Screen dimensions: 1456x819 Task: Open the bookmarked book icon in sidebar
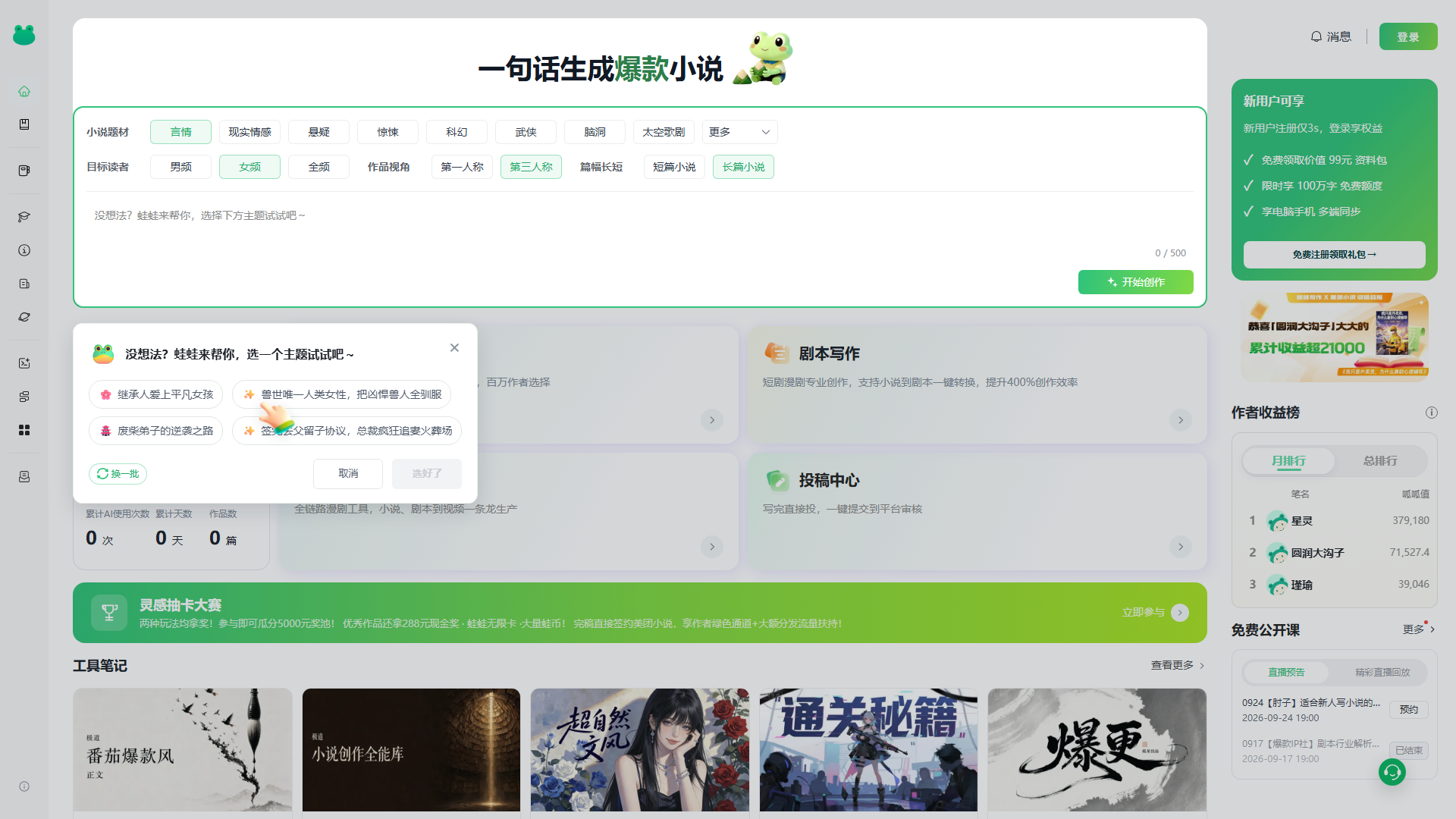[24, 124]
